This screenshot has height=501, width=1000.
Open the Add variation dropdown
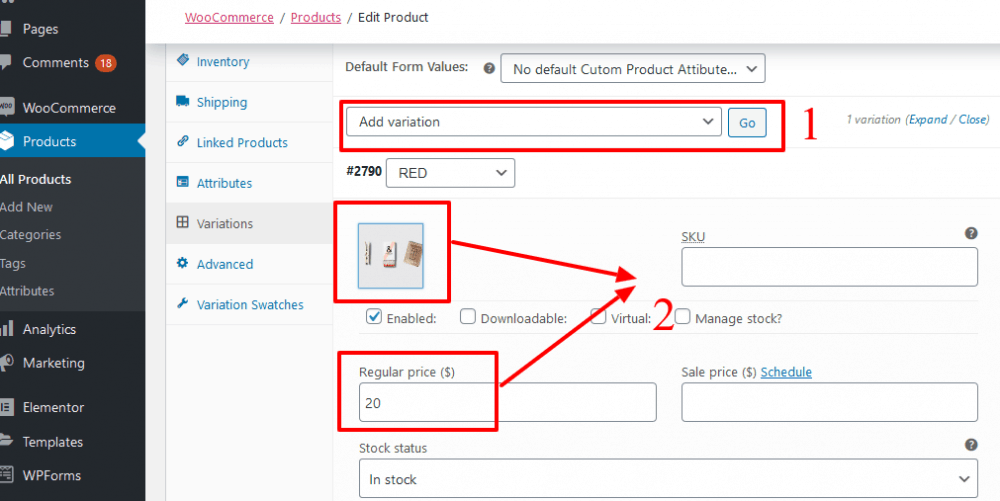[534, 122]
